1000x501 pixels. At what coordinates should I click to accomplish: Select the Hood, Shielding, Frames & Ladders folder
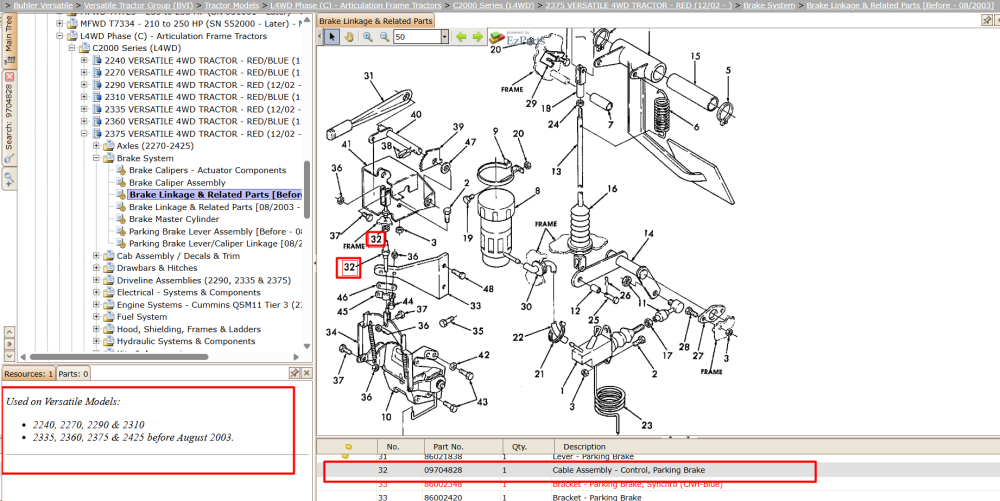(189, 330)
